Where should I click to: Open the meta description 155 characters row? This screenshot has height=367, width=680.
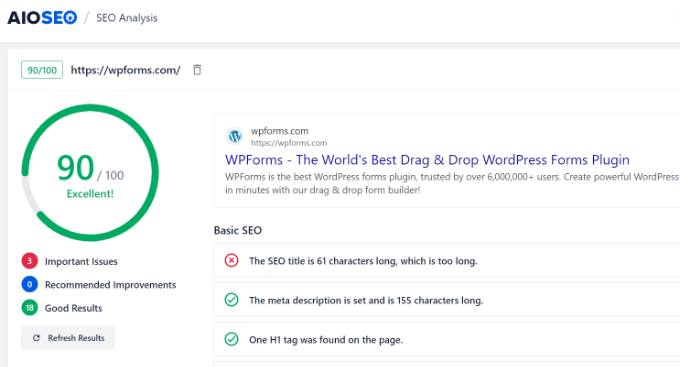pyautogui.click(x=447, y=300)
